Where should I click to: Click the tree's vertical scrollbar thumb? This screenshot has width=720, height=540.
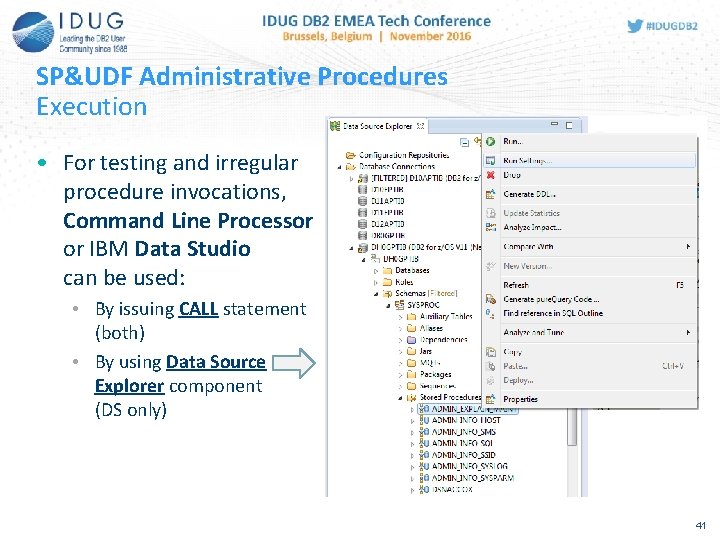pyautogui.click(x=572, y=427)
